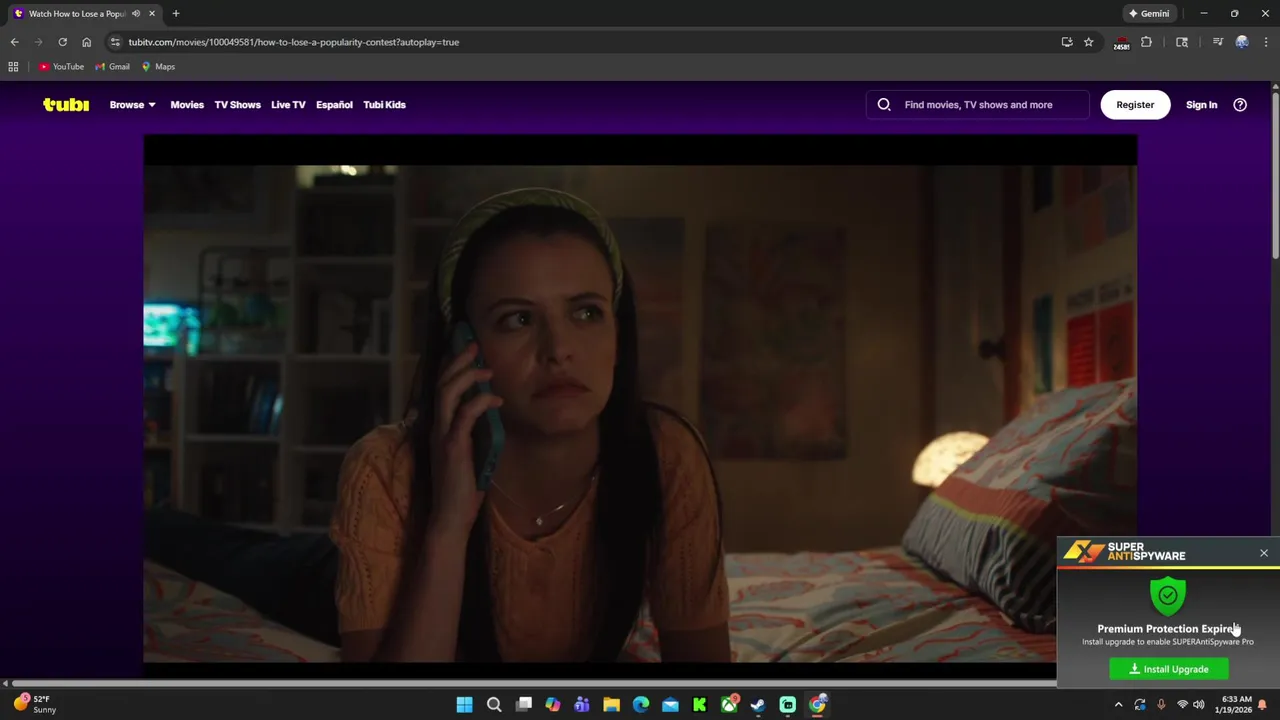Expand the Browse dropdown menu
Image resolution: width=1280 pixels, height=720 pixels.
click(x=132, y=105)
